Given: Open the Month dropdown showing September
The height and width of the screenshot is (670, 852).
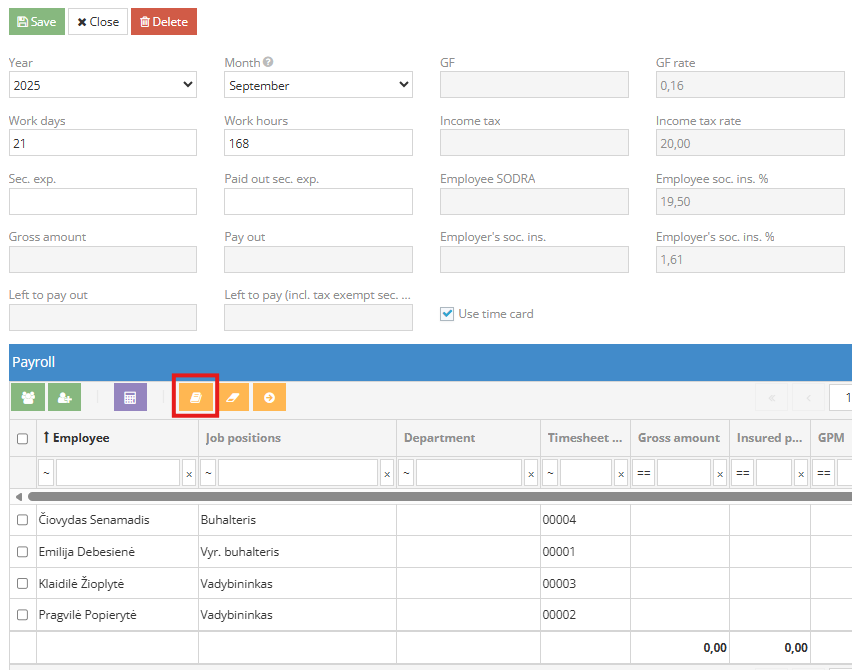Looking at the screenshot, I should tap(318, 85).
